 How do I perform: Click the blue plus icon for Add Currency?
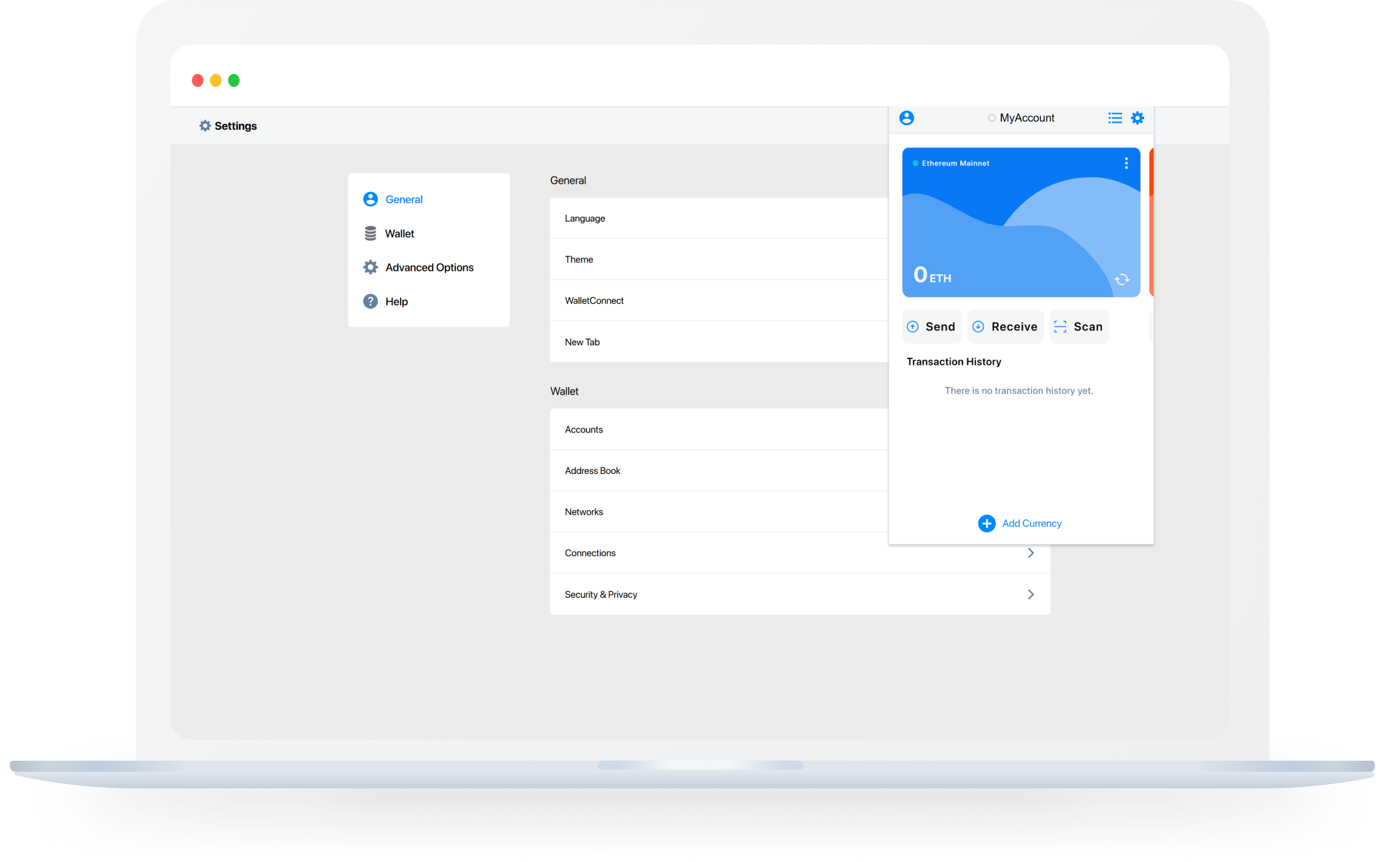(986, 523)
